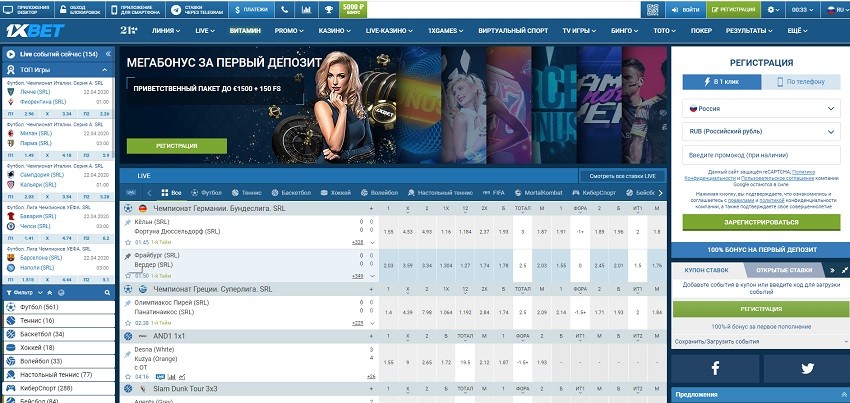The height and width of the screenshot is (403, 850).
Task: Expand markets arrow for Кёльн match
Action: pyautogui.click(x=372, y=242)
